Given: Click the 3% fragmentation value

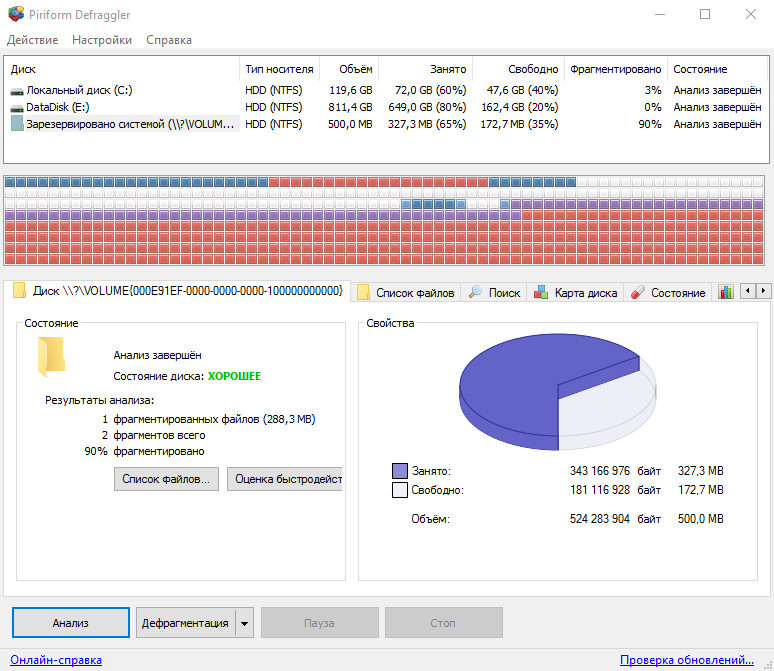Looking at the screenshot, I should pyautogui.click(x=653, y=90).
